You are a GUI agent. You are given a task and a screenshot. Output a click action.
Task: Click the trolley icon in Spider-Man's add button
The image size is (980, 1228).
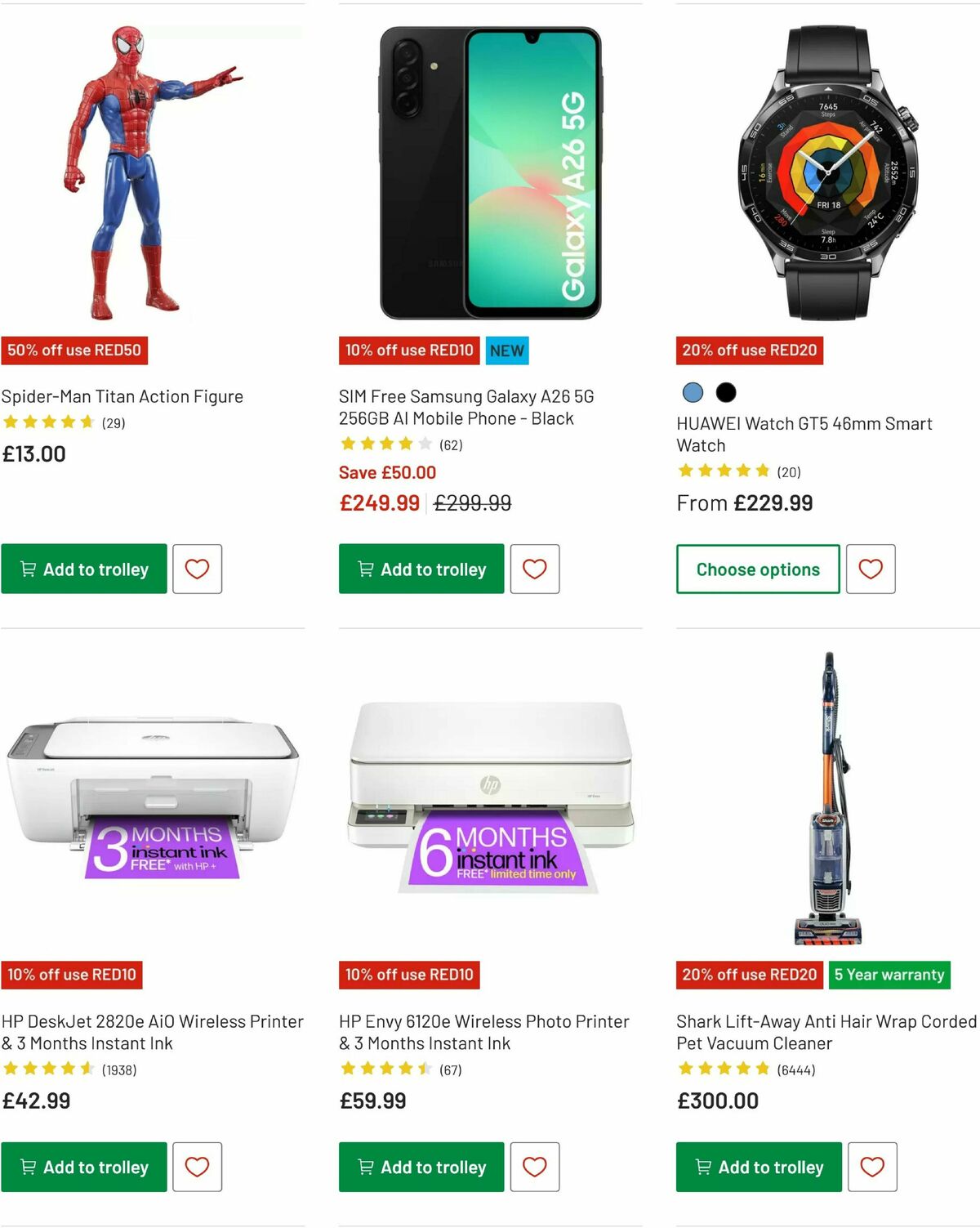(28, 569)
